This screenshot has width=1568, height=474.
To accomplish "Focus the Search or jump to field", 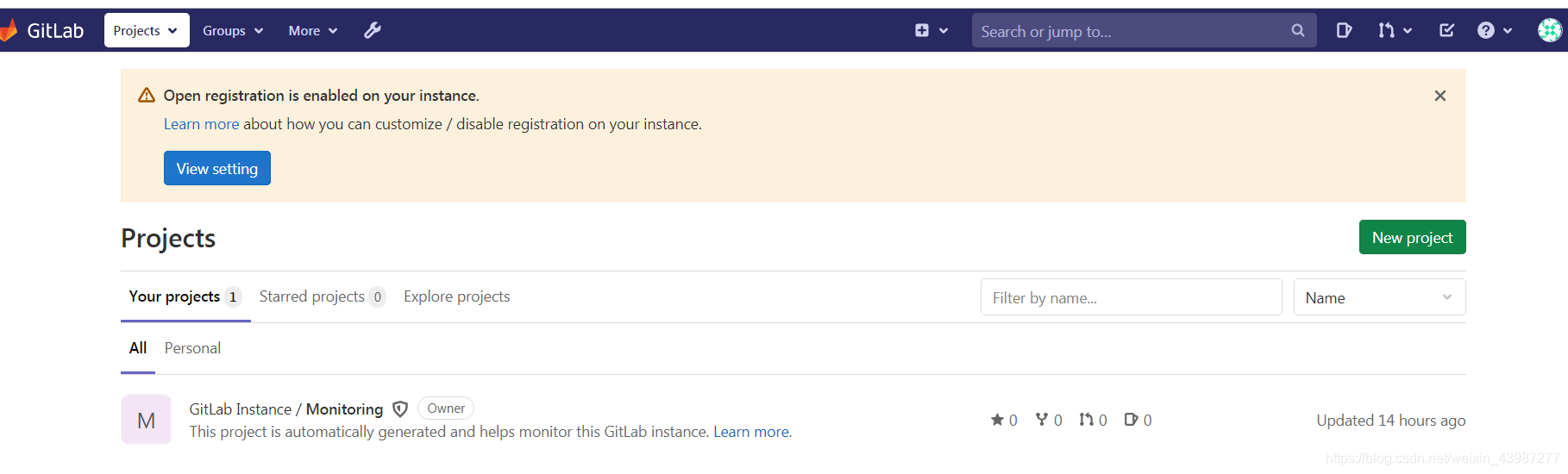I will (1144, 30).
